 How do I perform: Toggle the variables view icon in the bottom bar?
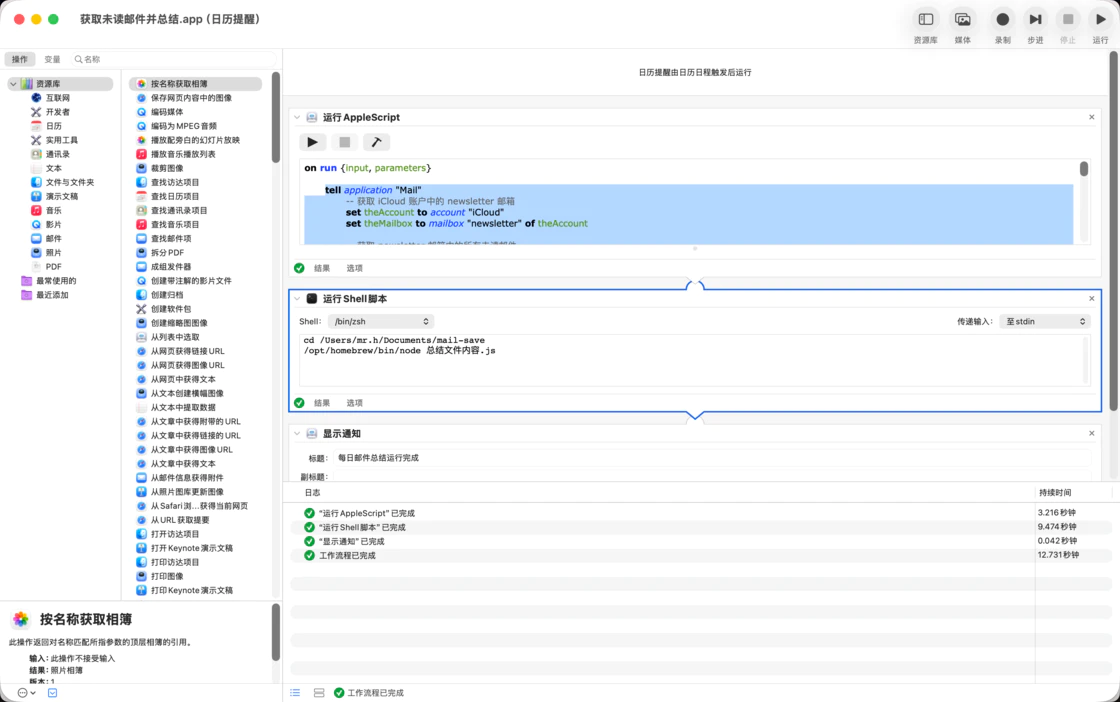point(319,692)
